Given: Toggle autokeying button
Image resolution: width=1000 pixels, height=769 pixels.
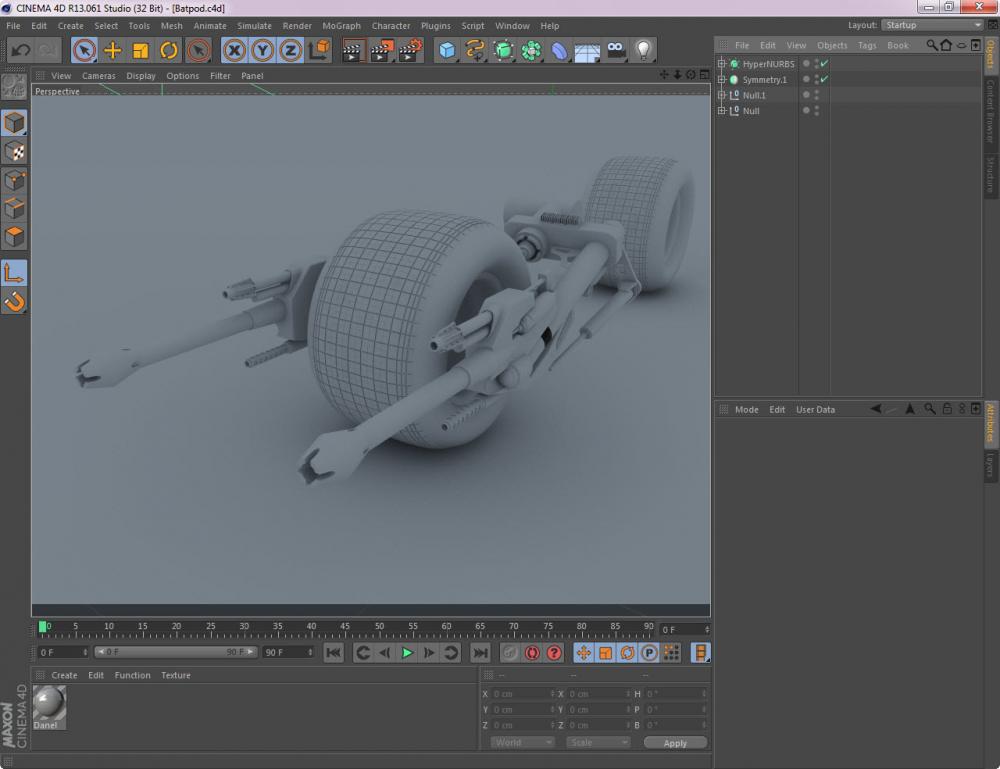Looking at the screenshot, I should (x=532, y=653).
